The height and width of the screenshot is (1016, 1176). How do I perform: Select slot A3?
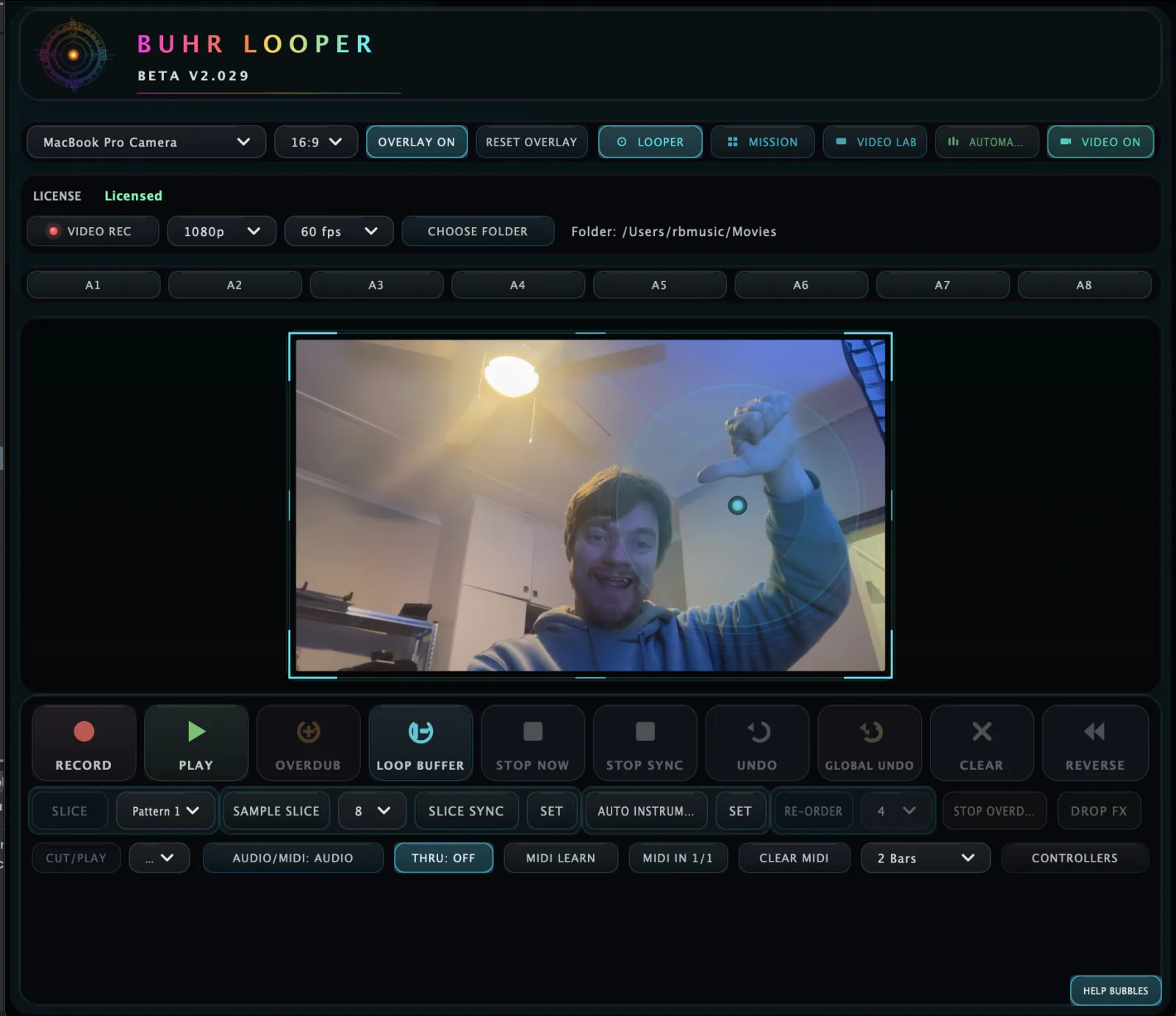click(x=376, y=285)
